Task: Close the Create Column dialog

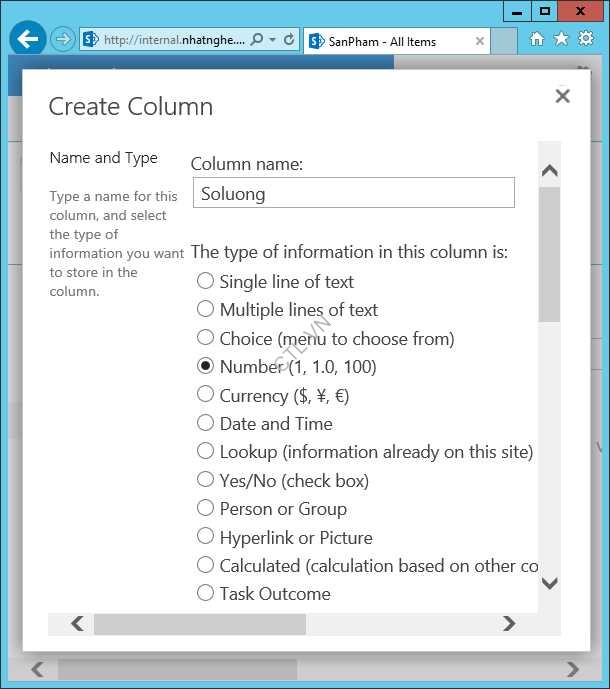Action: click(x=562, y=96)
